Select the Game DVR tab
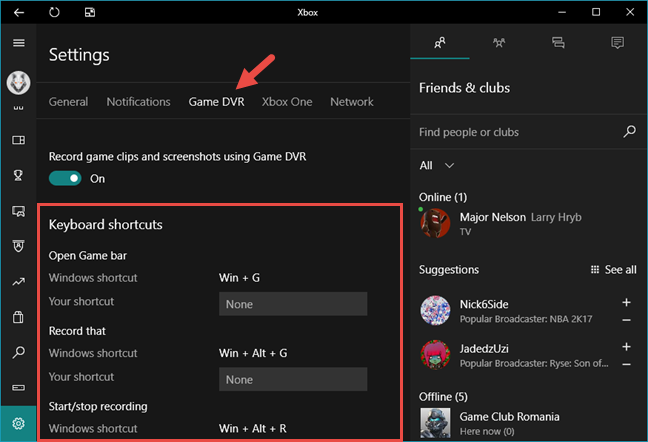 tap(217, 102)
